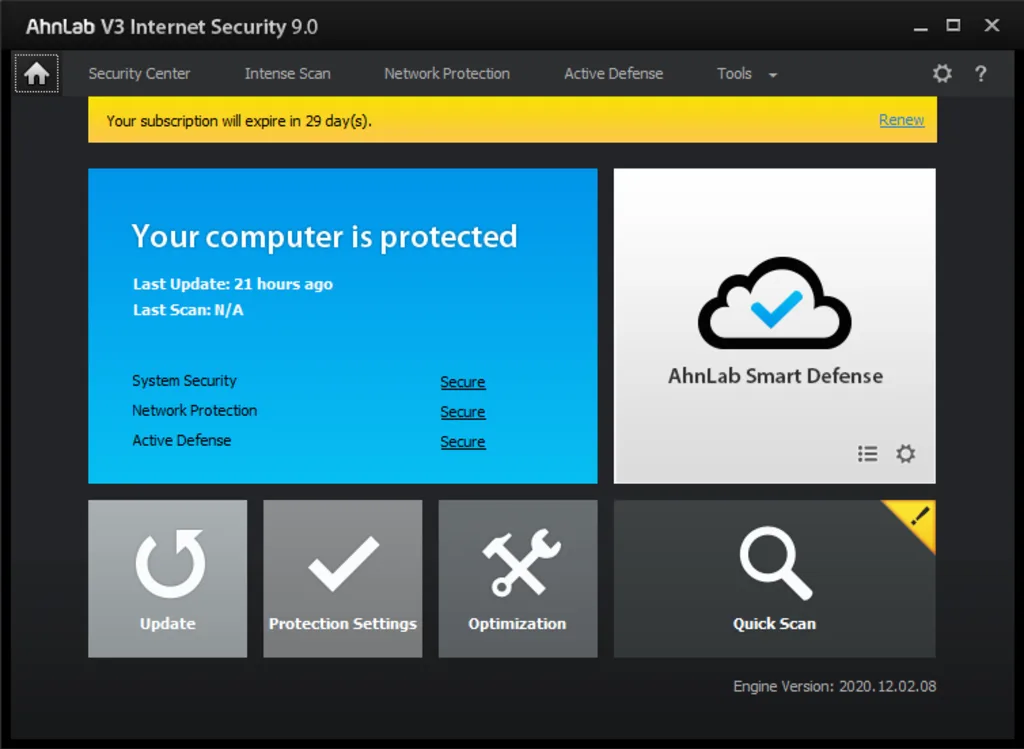Open the Active Defense section
The height and width of the screenshot is (749, 1024).
pyautogui.click(x=612, y=73)
